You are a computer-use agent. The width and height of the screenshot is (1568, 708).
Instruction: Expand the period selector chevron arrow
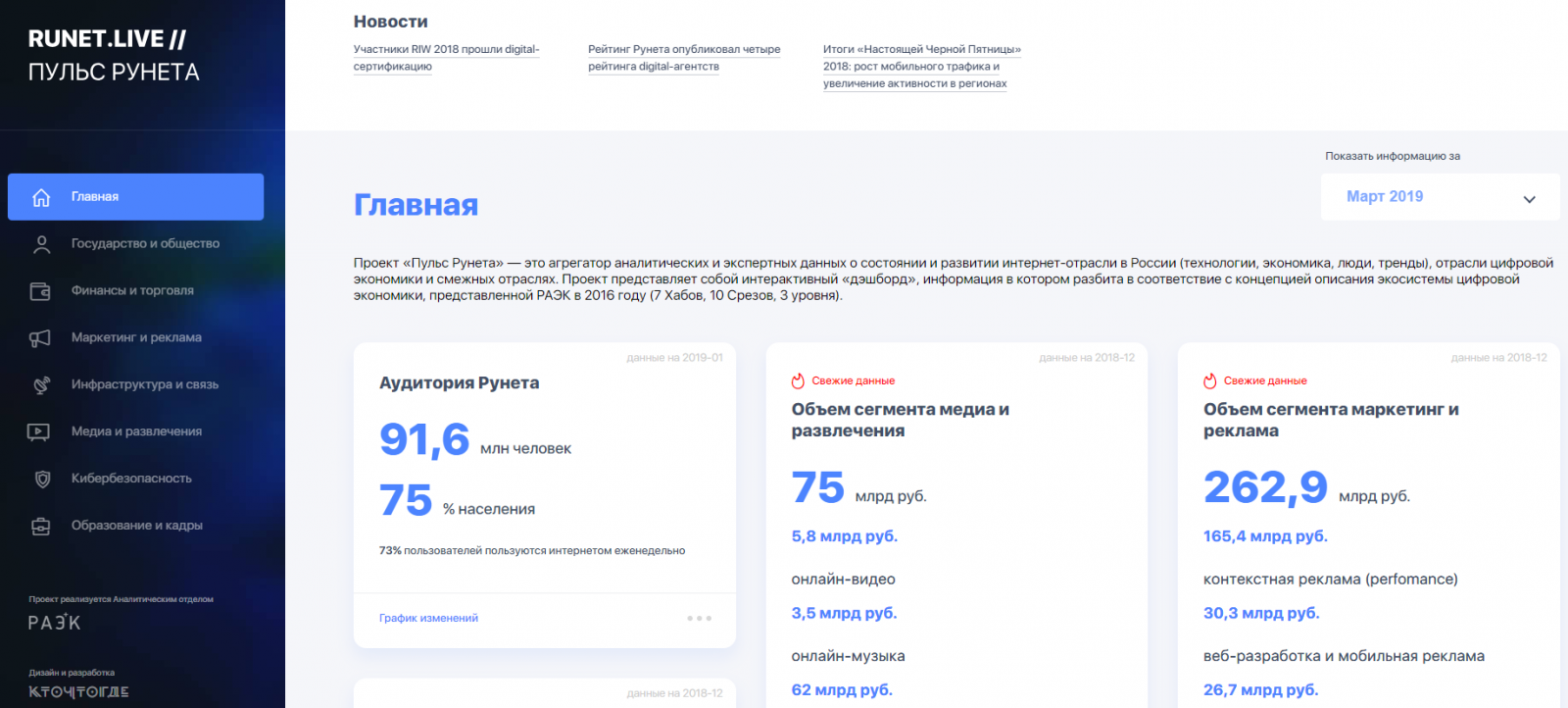(x=1529, y=199)
